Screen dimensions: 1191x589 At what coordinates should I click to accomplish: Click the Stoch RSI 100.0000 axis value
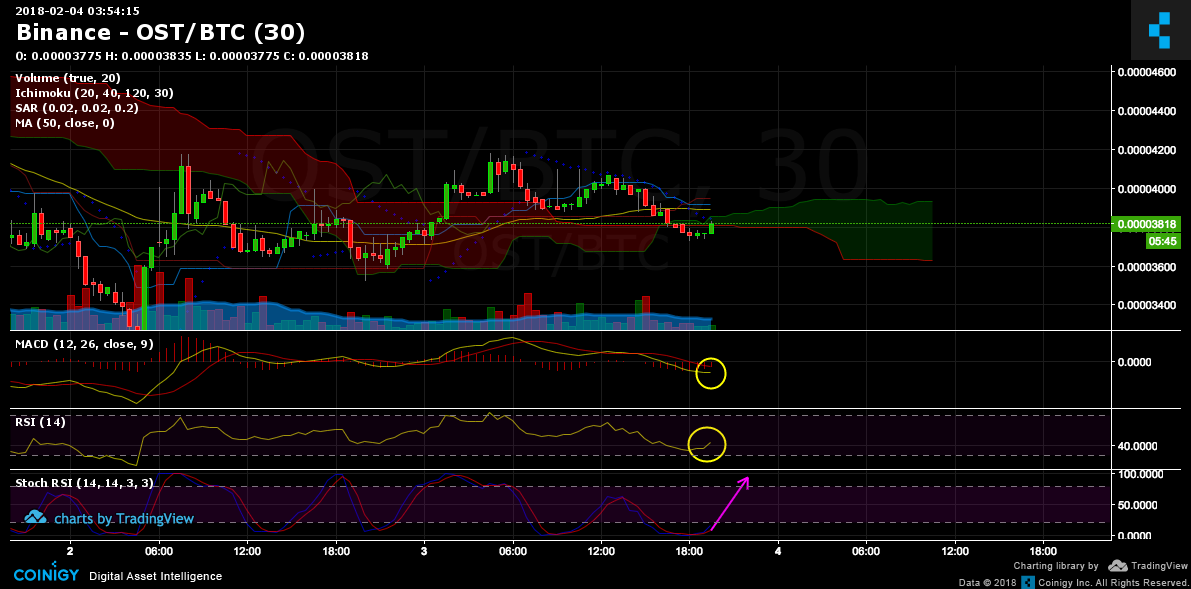coord(1142,473)
